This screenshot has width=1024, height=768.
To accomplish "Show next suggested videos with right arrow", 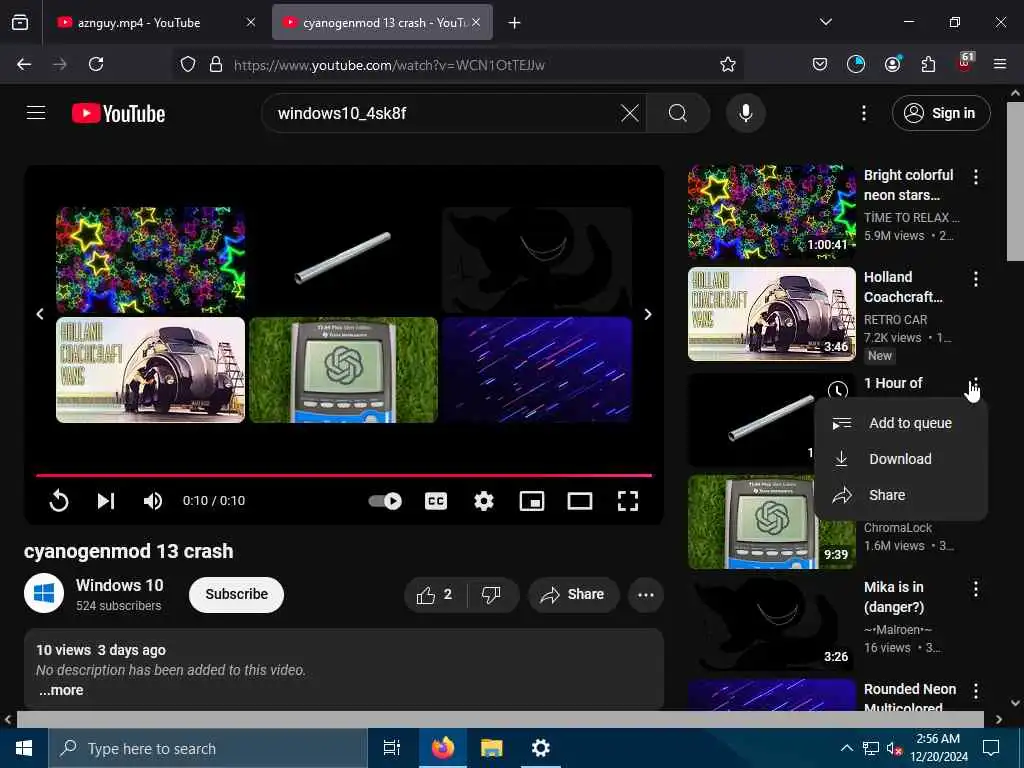I will pos(648,314).
